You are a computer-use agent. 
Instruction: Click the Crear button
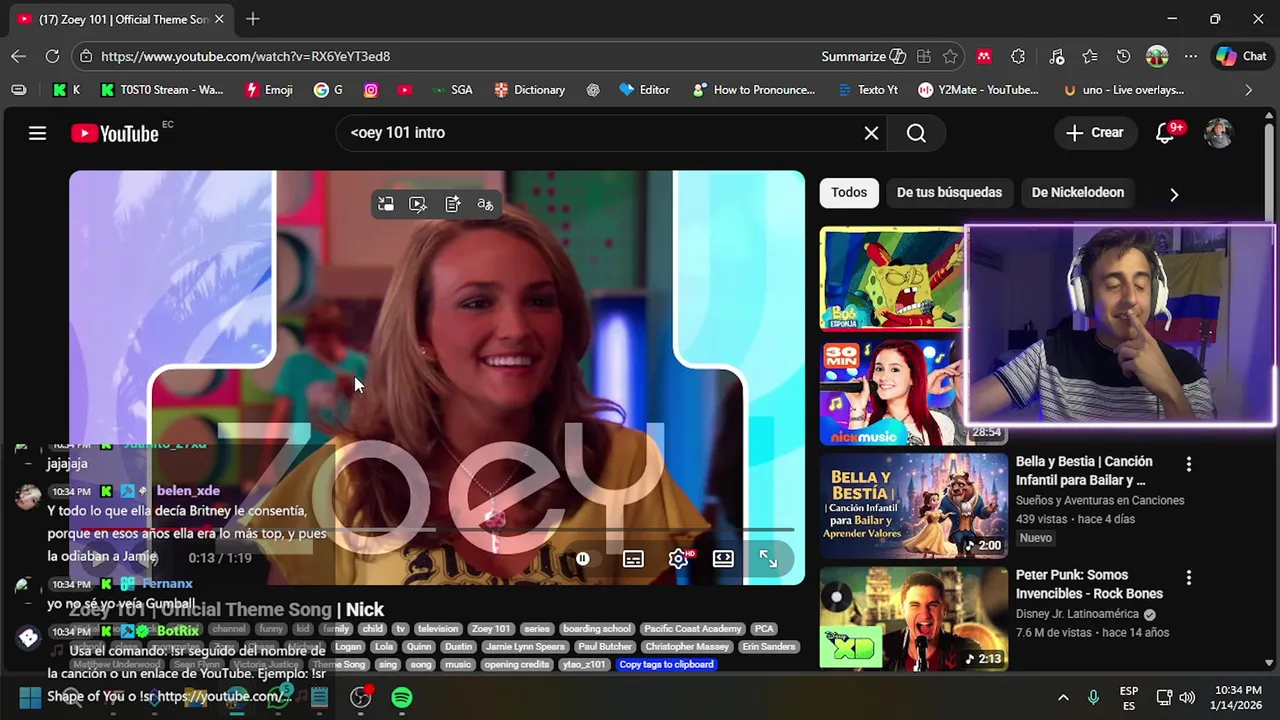(x=1095, y=133)
